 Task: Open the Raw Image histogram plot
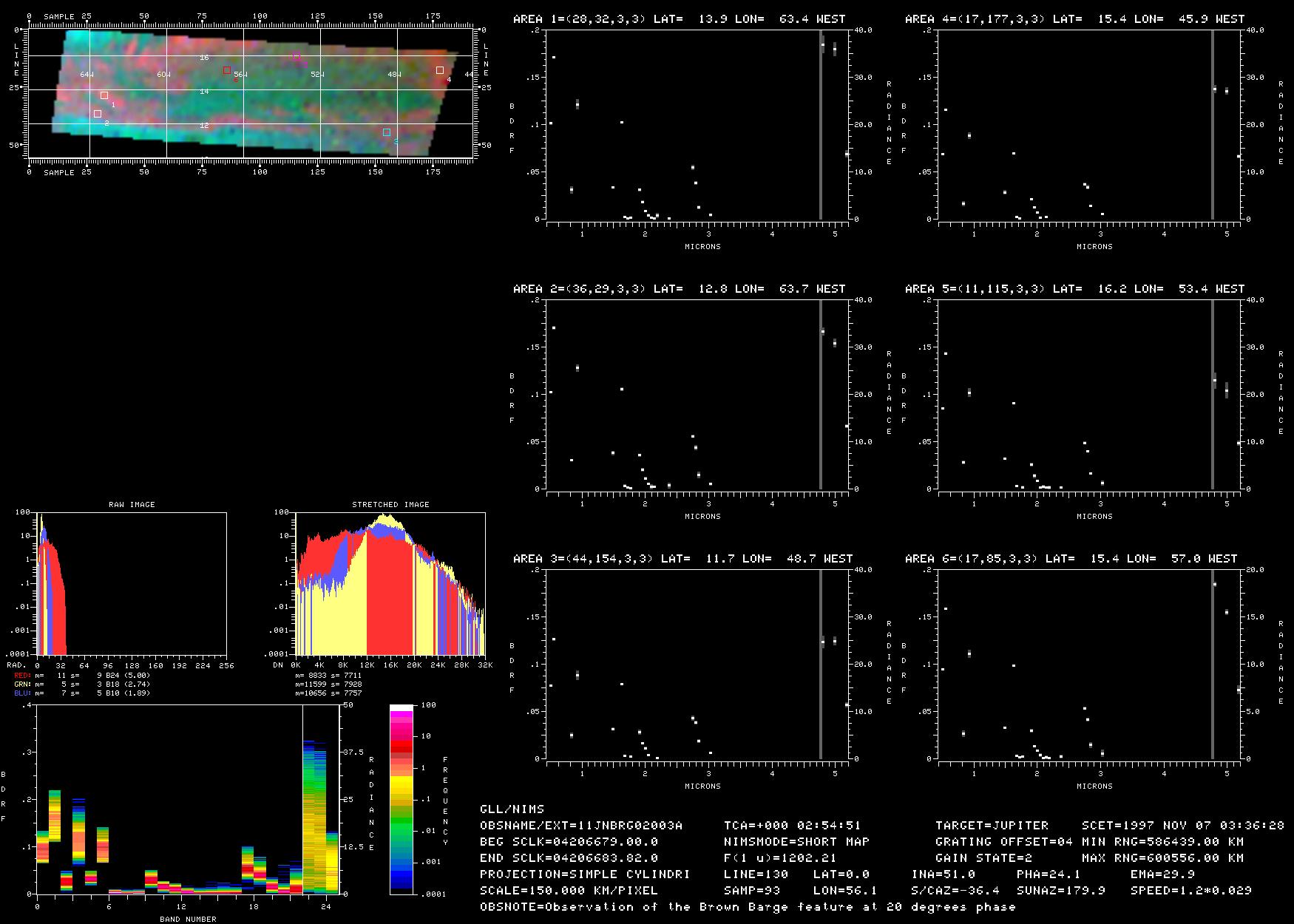tap(132, 584)
